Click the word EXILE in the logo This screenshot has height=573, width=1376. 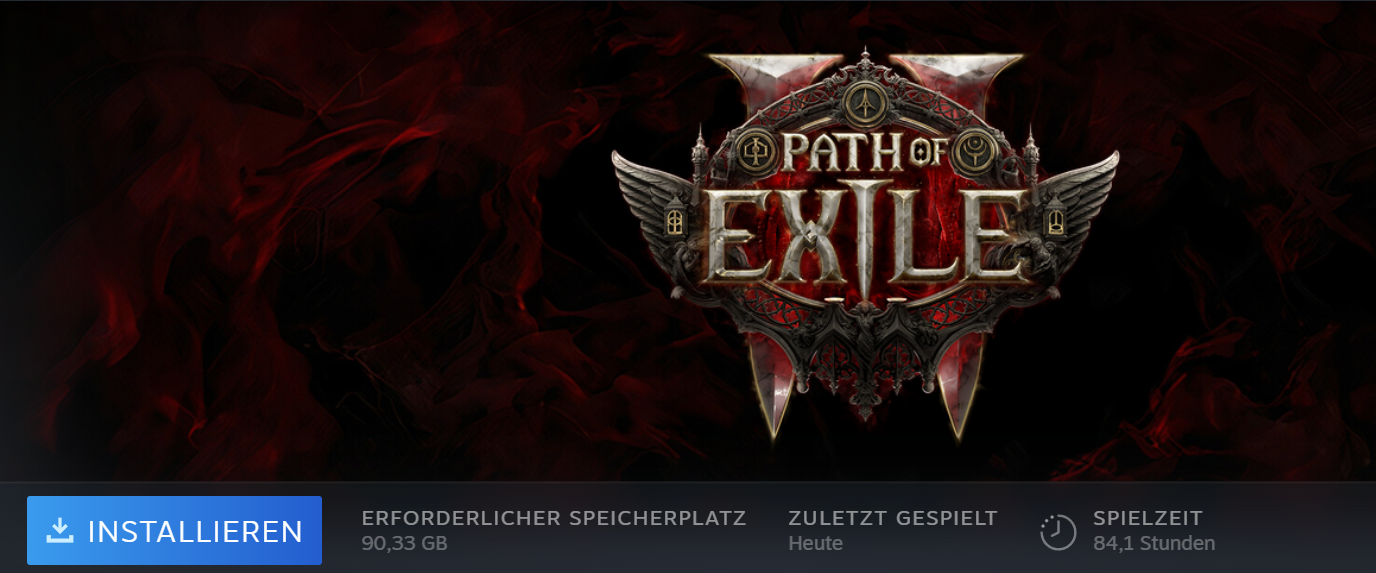coord(865,235)
